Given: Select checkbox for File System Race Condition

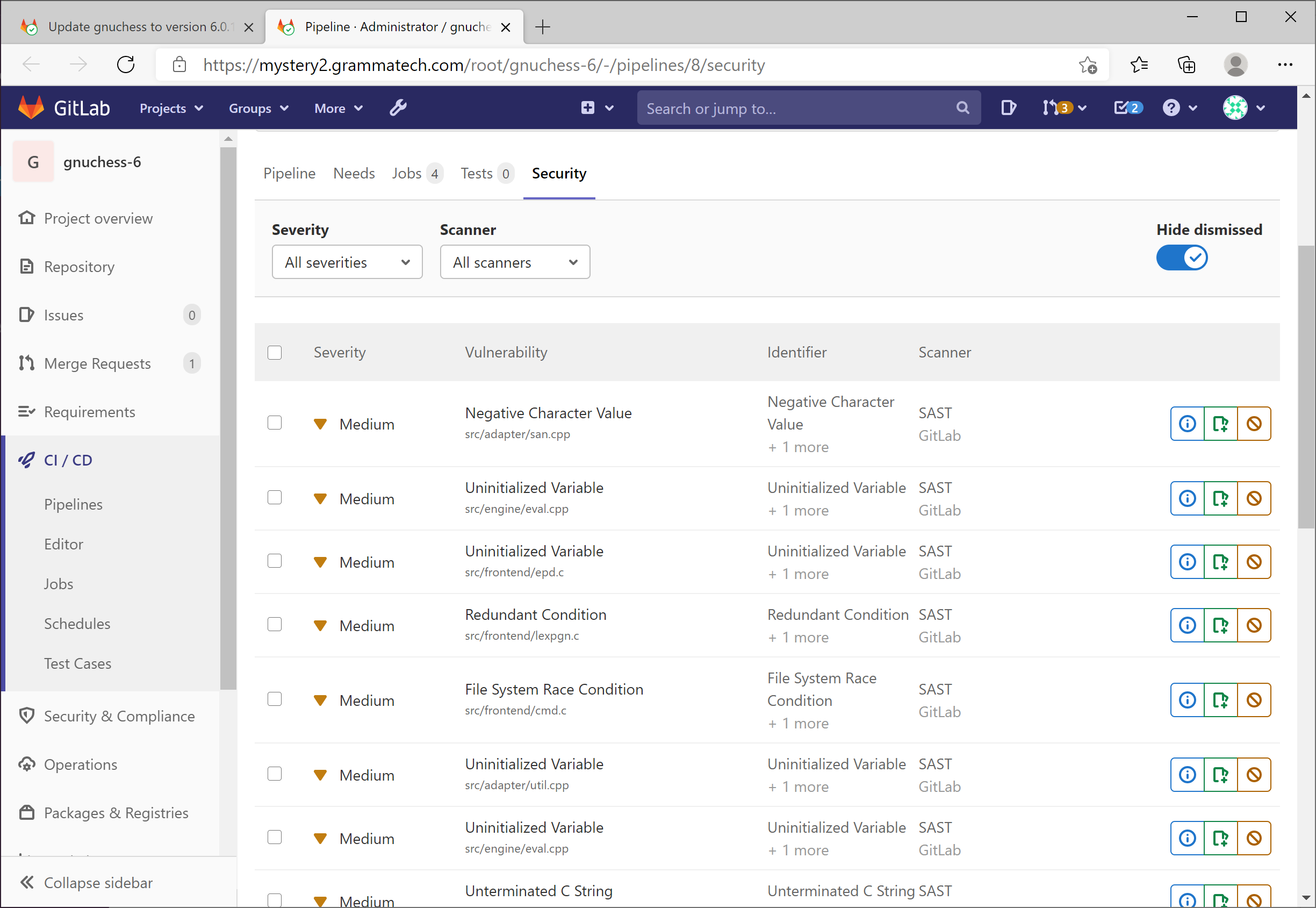Looking at the screenshot, I should click(275, 699).
